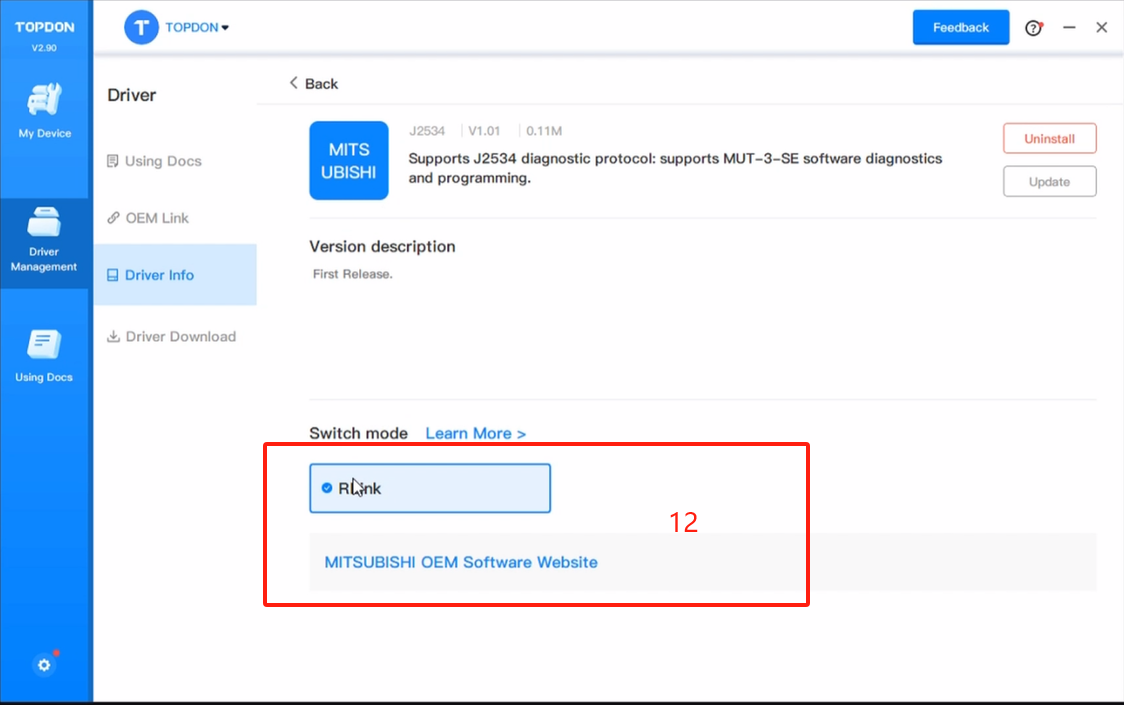Send feedback via Feedback button
The width and height of the screenshot is (1124, 705).
click(x=960, y=28)
